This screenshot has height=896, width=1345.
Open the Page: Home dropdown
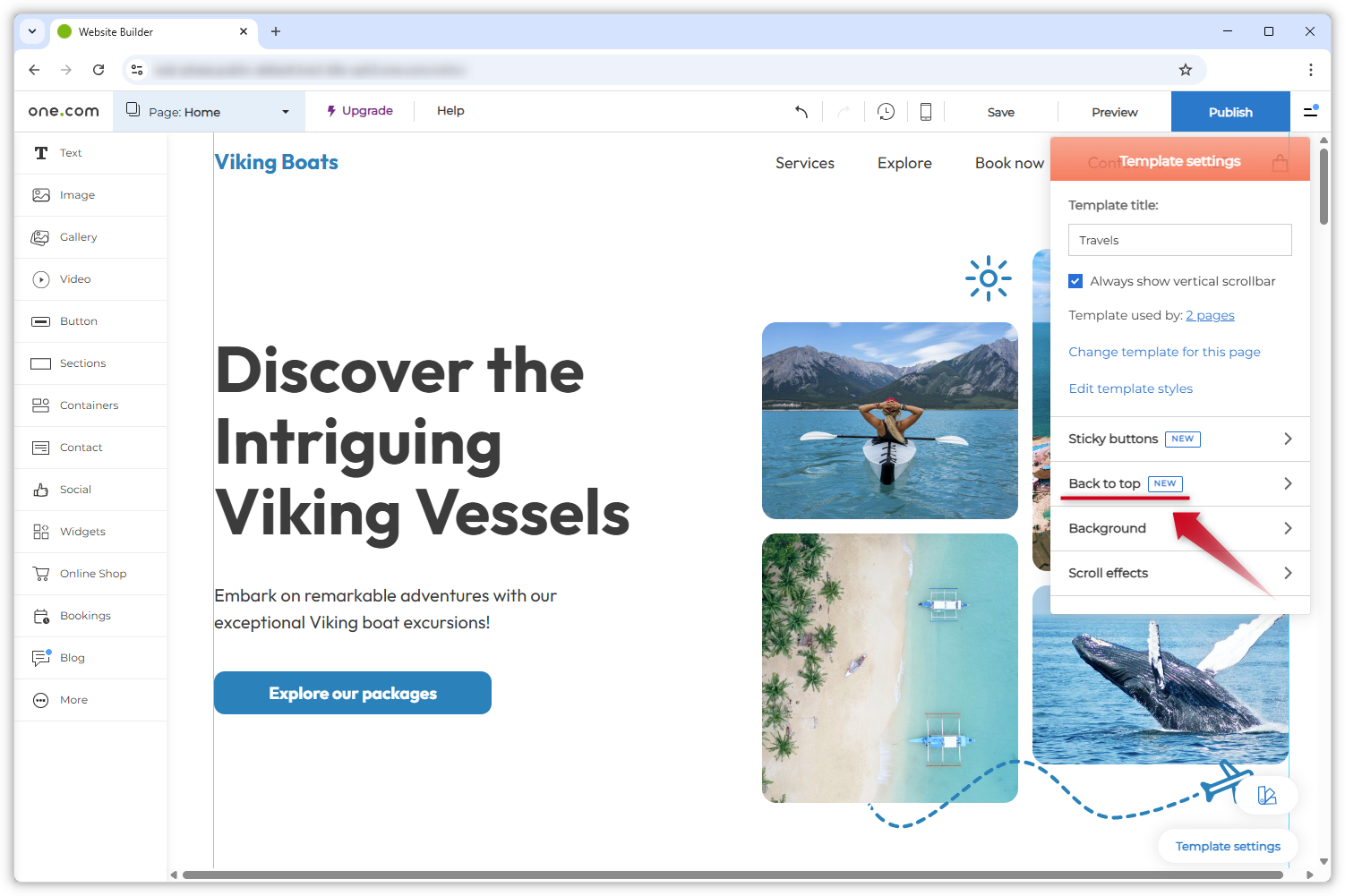(x=209, y=112)
